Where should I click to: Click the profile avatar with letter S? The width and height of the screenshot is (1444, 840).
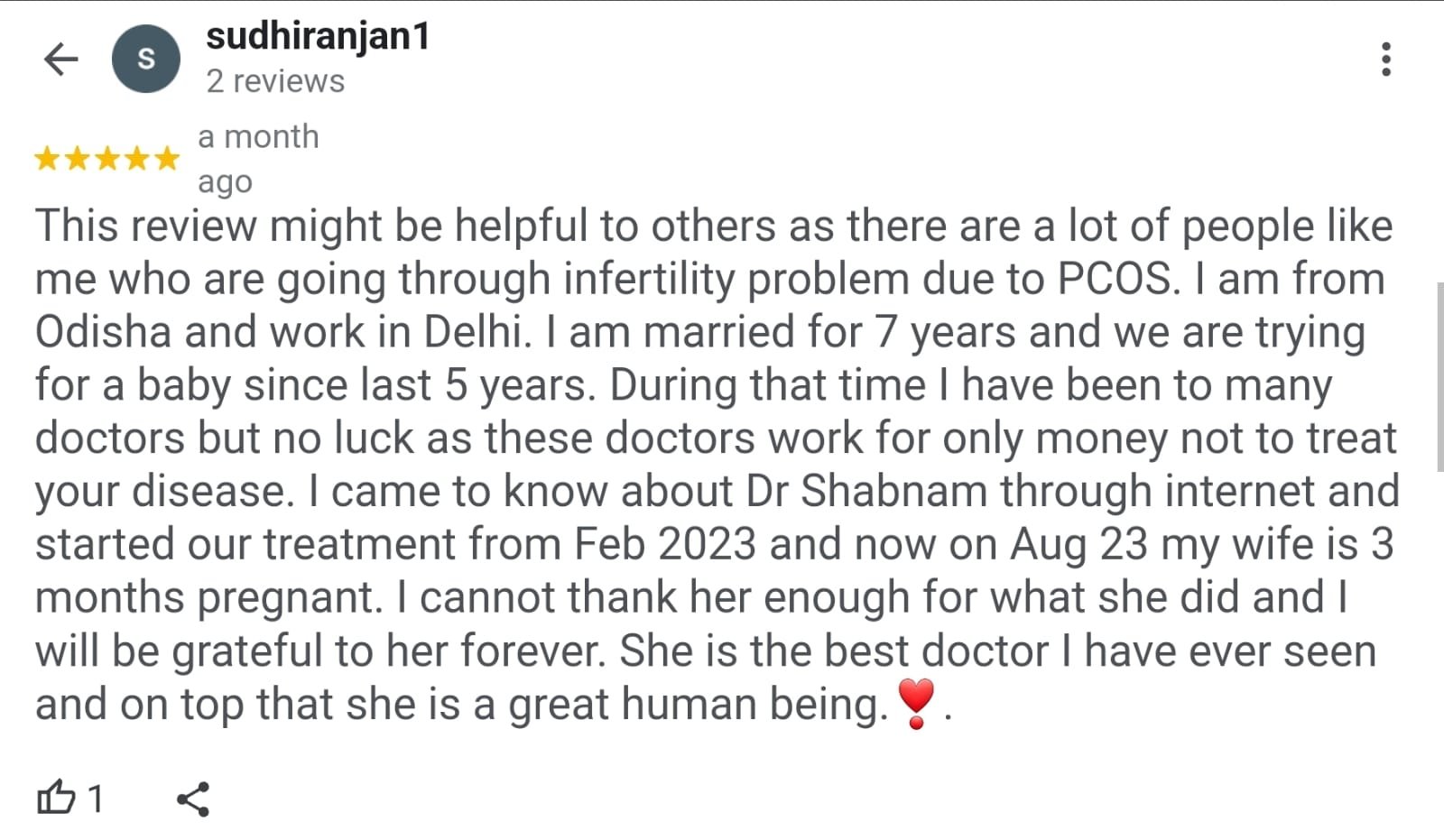(x=146, y=60)
